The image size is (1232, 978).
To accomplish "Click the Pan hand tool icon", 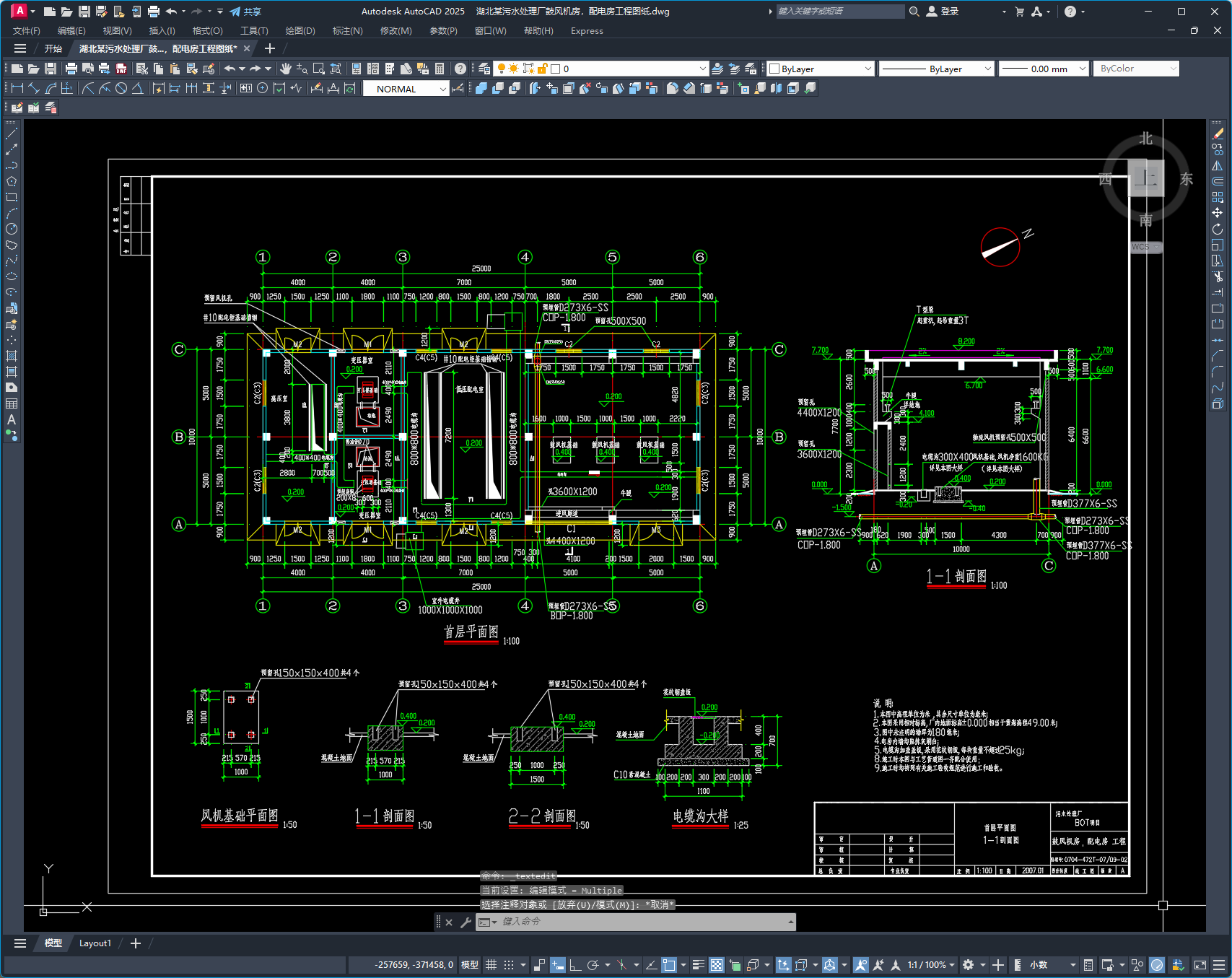I will click(286, 69).
